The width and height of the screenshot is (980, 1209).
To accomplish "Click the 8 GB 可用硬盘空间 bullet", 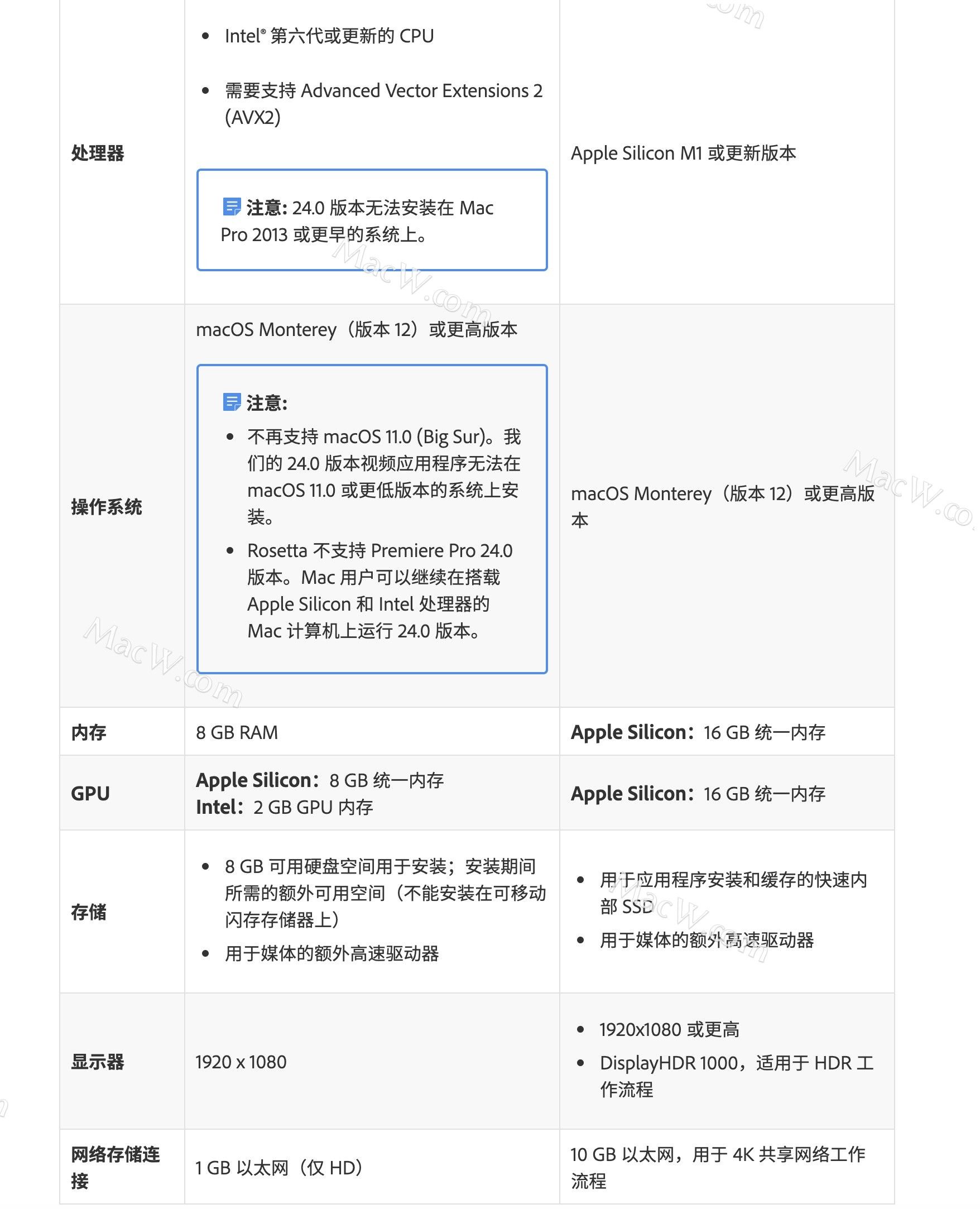I will tap(385, 893).
